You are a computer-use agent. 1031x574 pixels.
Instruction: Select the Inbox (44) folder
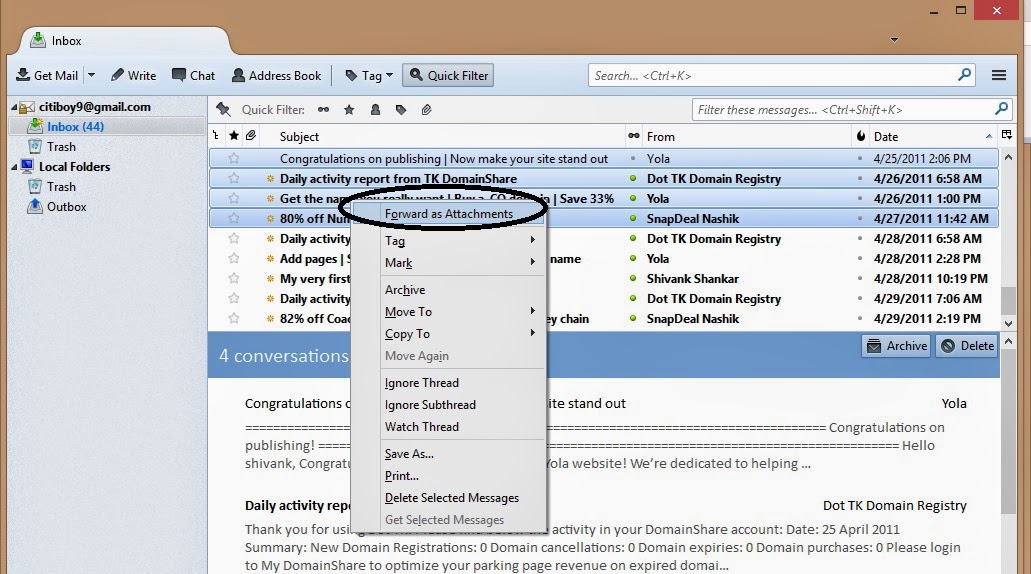point(75,126)
